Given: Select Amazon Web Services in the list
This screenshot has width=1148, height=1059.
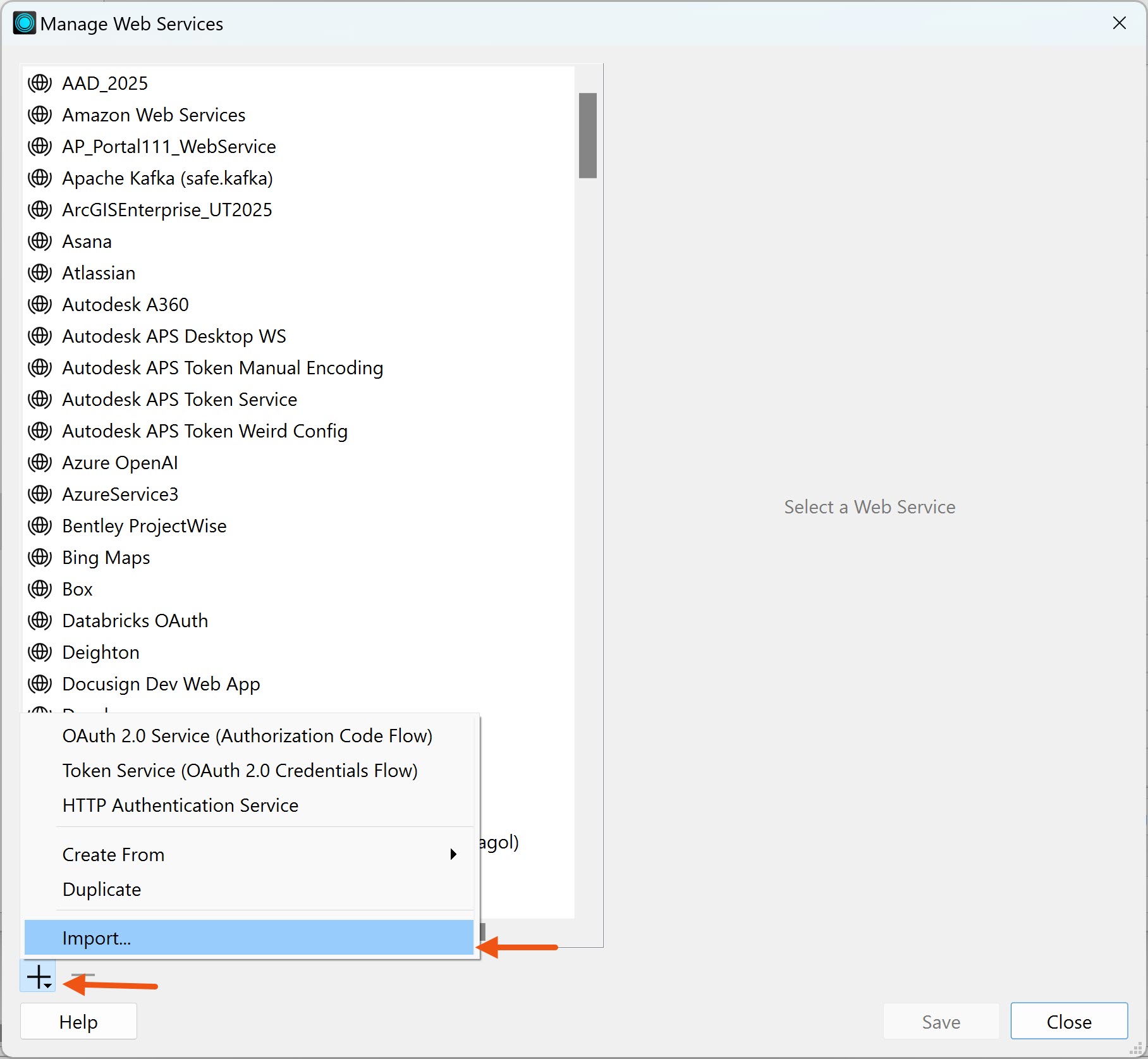Looking at the screenshot, I should [x=154, y=114].
